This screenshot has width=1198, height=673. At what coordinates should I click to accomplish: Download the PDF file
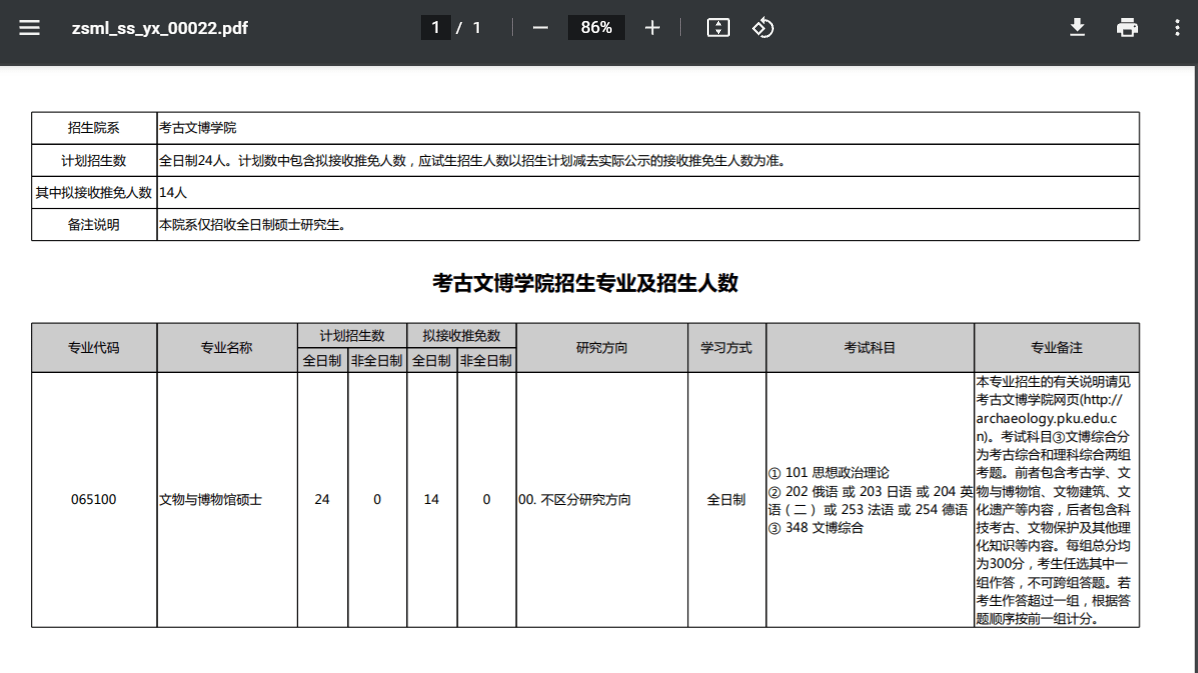(x=1077, y=28)
